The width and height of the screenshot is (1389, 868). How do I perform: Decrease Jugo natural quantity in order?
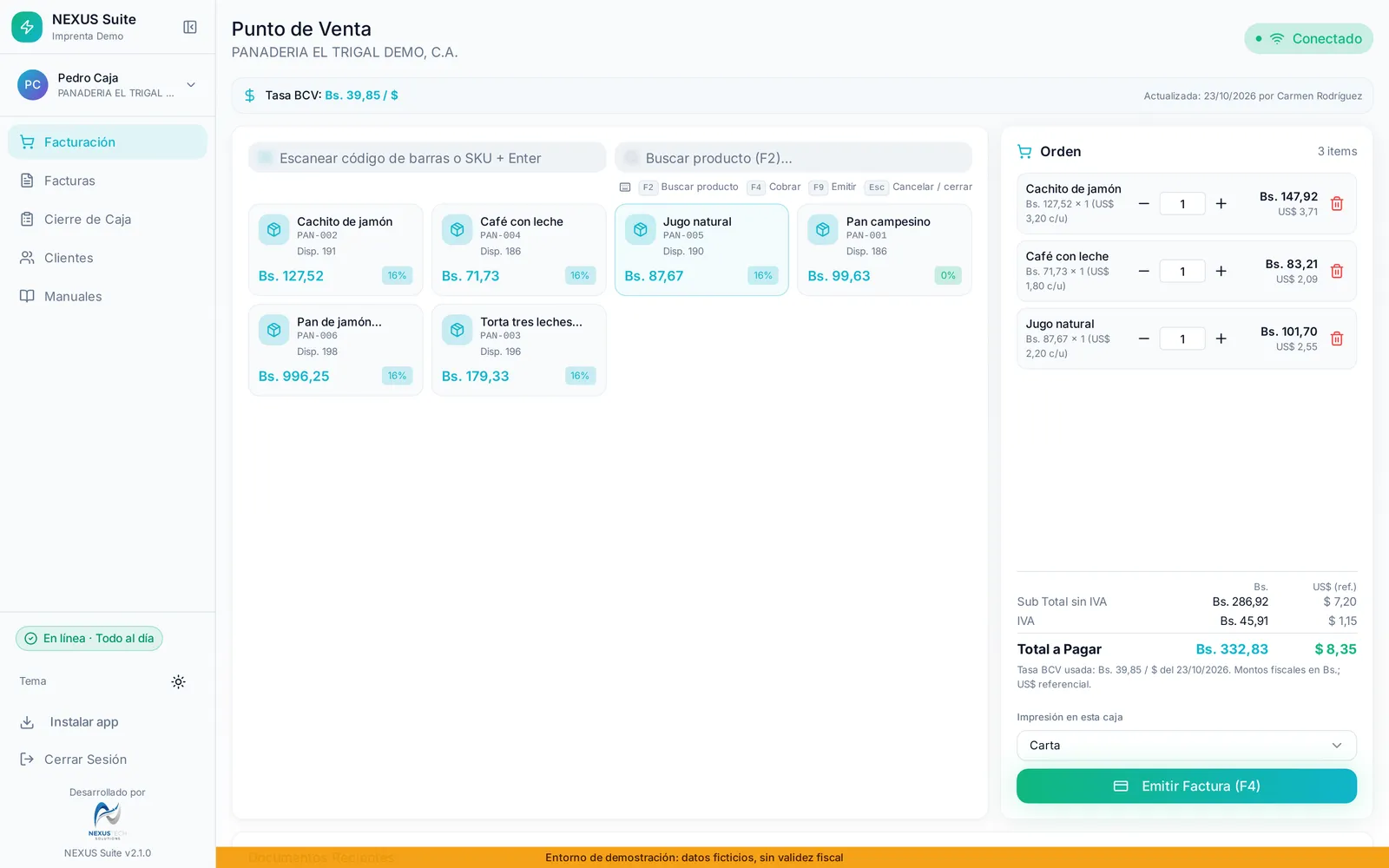[x=1144, y=339]
